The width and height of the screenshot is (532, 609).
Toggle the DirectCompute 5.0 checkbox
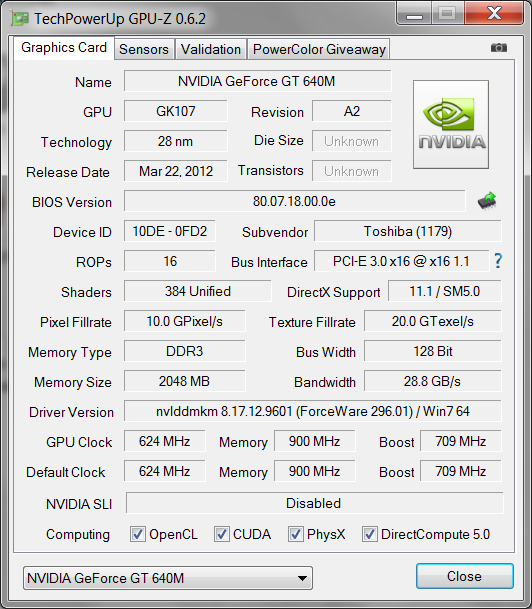pos(369,534)
